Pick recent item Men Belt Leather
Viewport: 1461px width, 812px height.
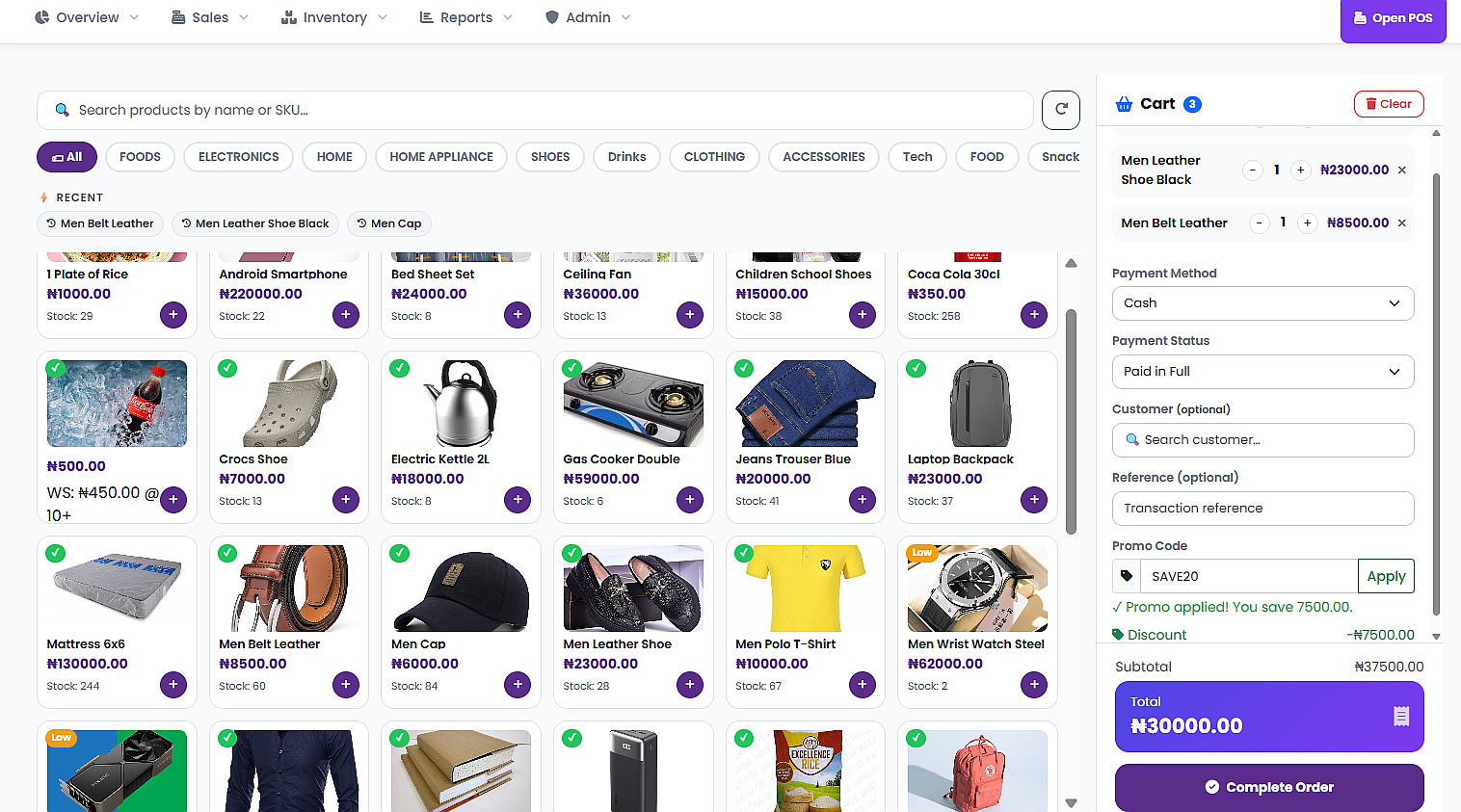[100, 223]
